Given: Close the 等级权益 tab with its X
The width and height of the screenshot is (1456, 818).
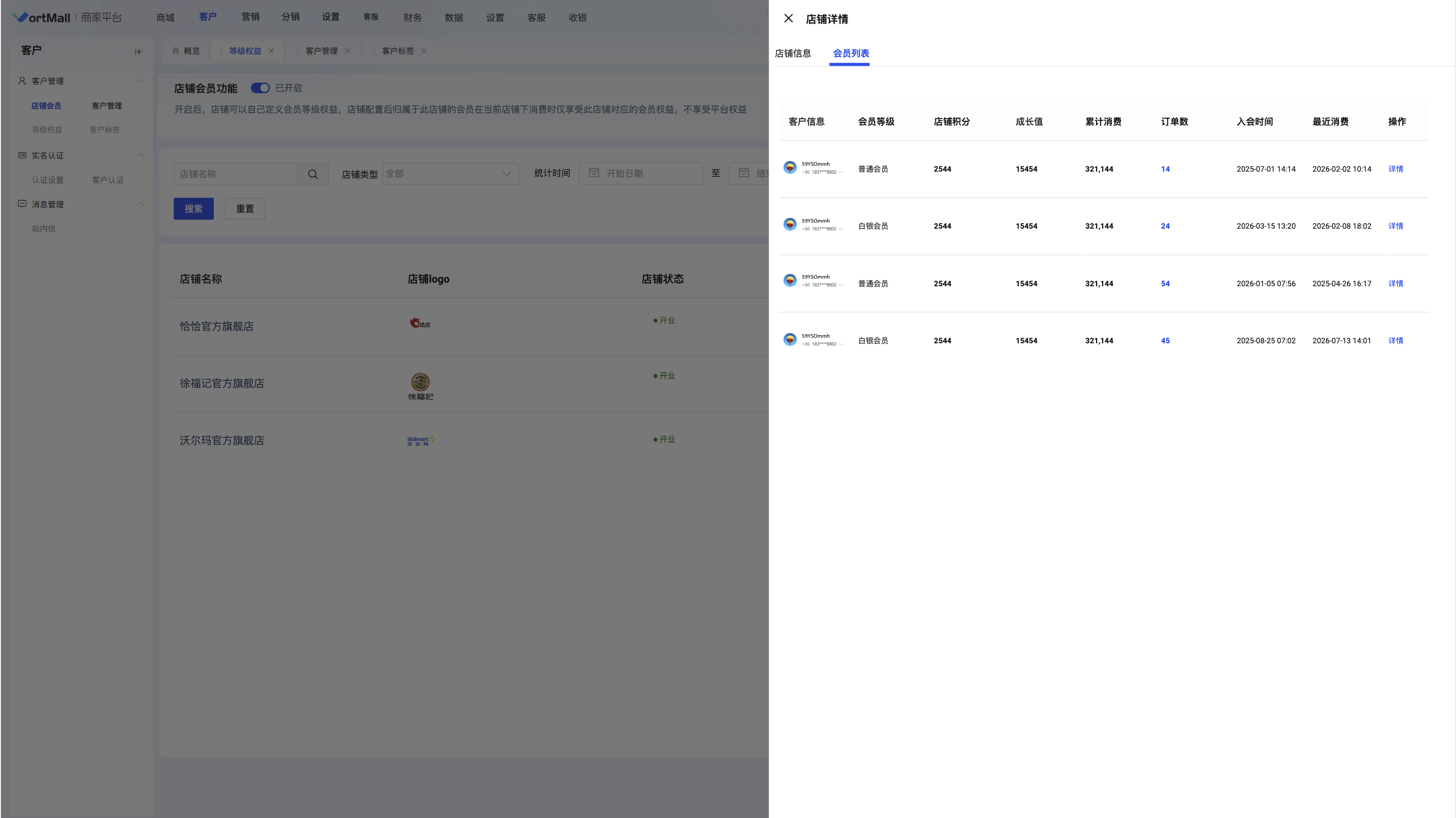Looking at the screenshot, I should (x=271, y=51).
